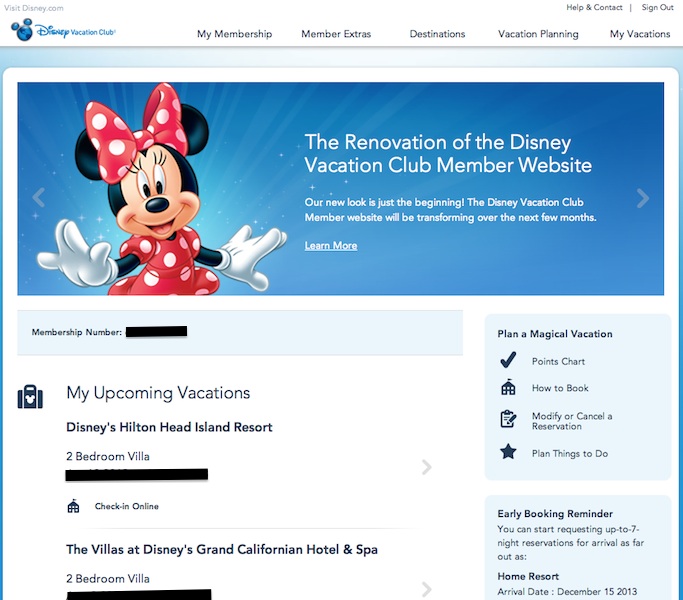Click the Points Chart checkmark icon
The height and width of the screenshot is (600, 683).
[508, 360]
